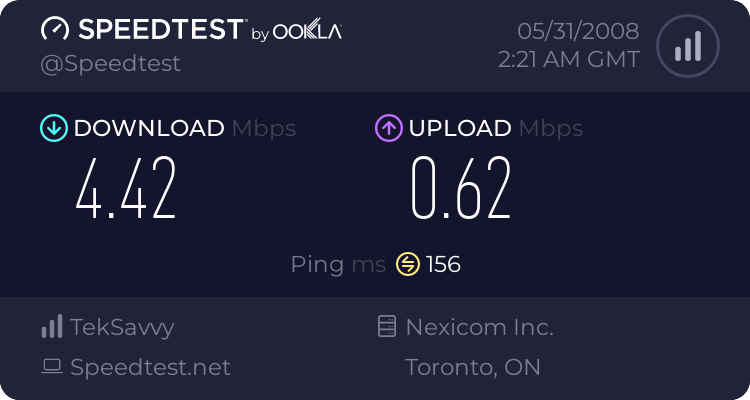Click the signal bars circle icon
Screen dimensions: 750x400
pyautogui.click(x=686, y=46)
